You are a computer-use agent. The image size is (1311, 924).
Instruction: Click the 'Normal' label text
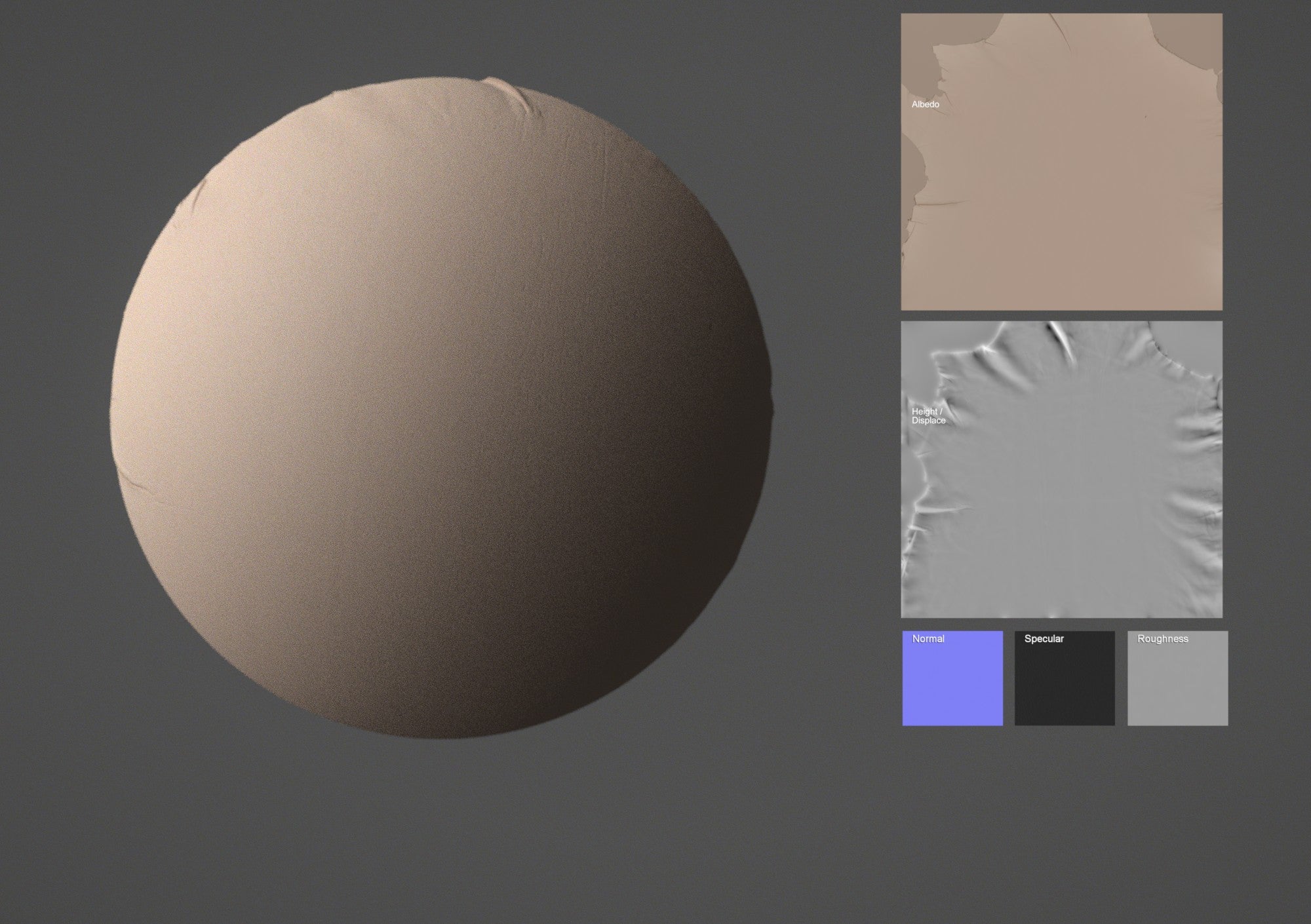coord(928,639)
